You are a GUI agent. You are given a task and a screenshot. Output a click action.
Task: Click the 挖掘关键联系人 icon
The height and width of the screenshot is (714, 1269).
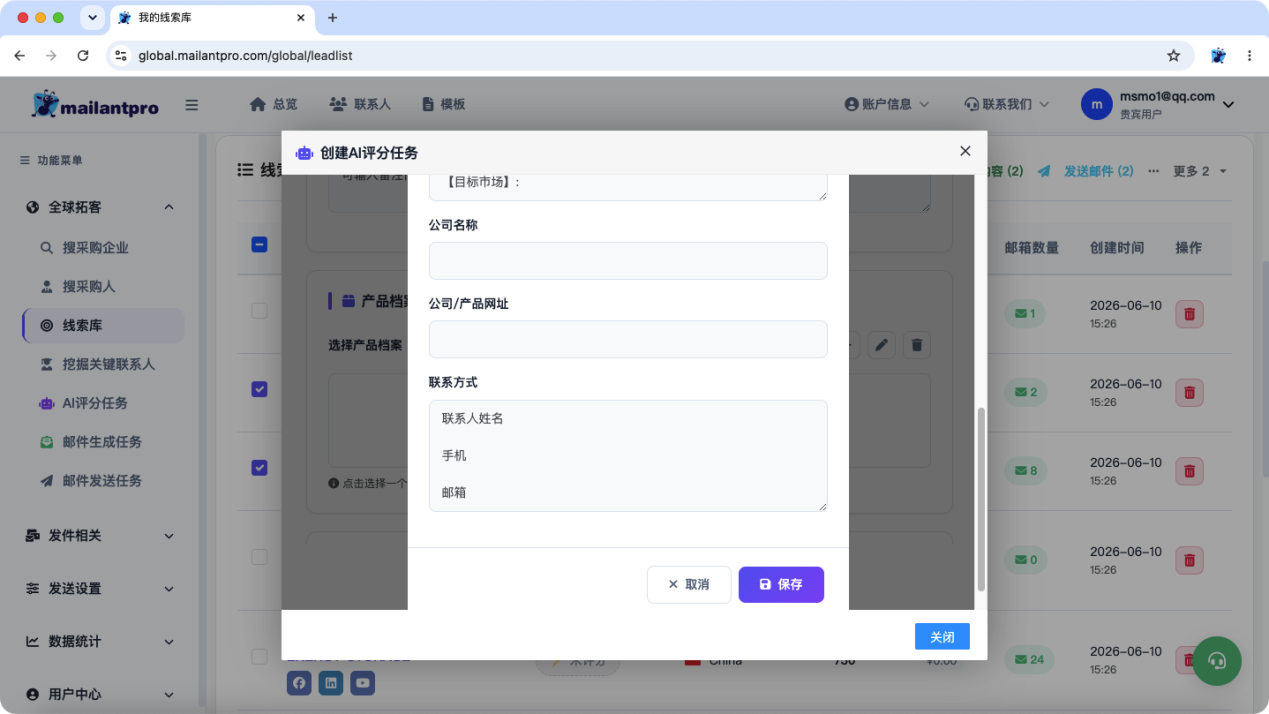click(x=46, y=364)
